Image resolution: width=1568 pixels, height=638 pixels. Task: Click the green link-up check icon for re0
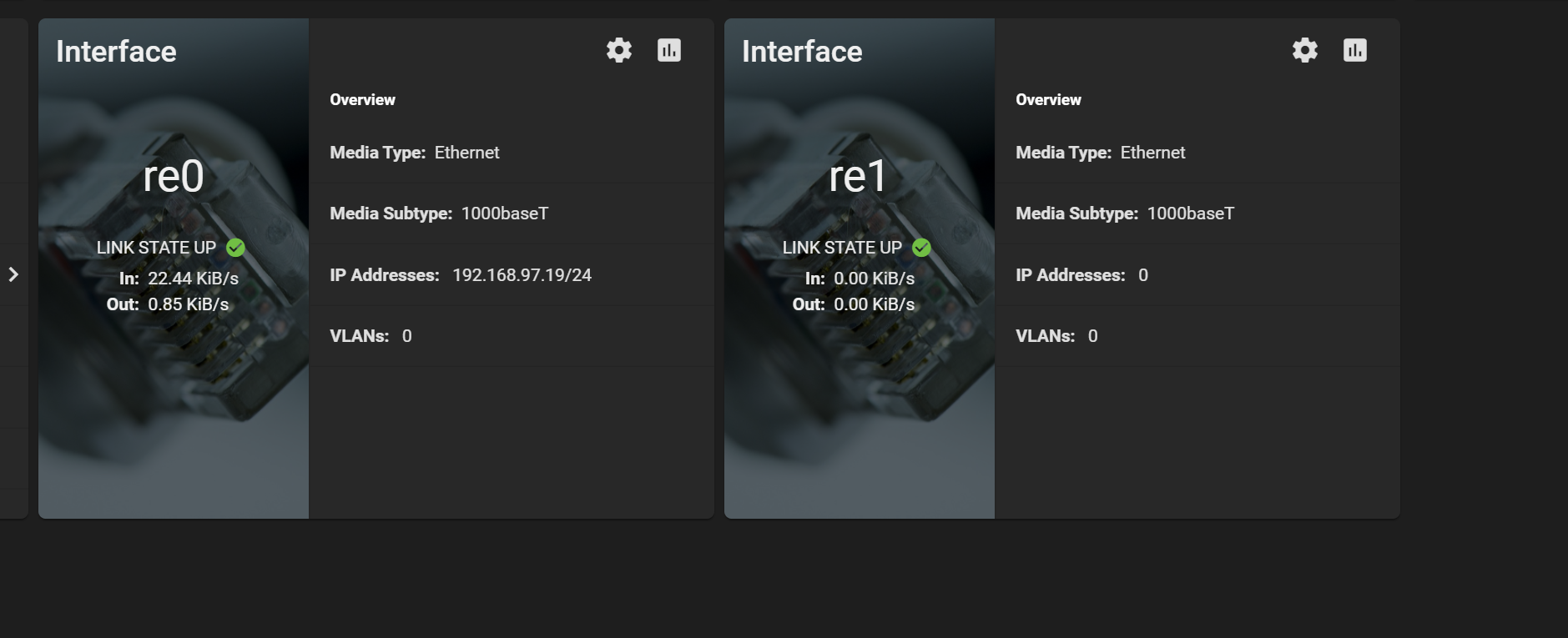(x=236, y=248)
